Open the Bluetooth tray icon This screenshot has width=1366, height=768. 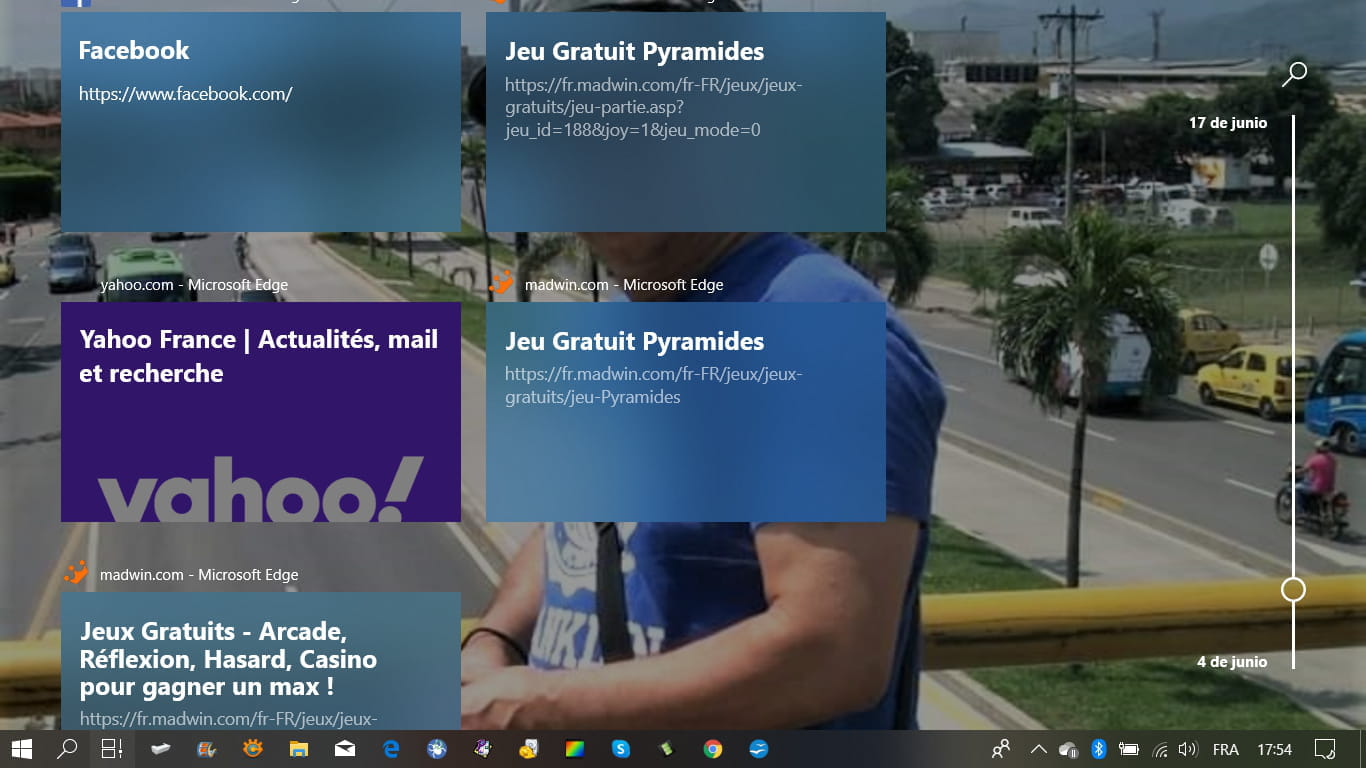point(1098,749)
